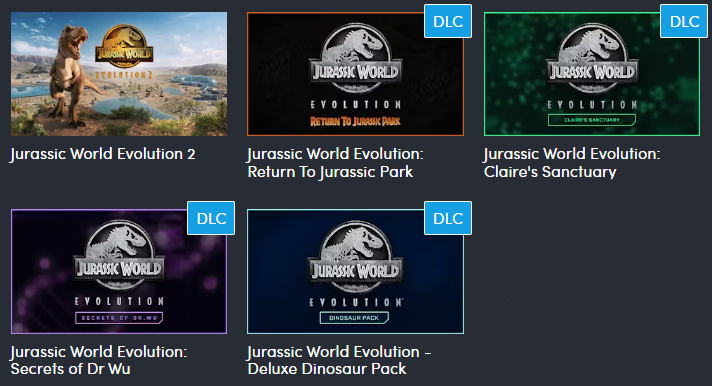Screen dimensions: 712x386
Task: Click the green Claire's Sanctuary label in artwork
Action: 592,120
